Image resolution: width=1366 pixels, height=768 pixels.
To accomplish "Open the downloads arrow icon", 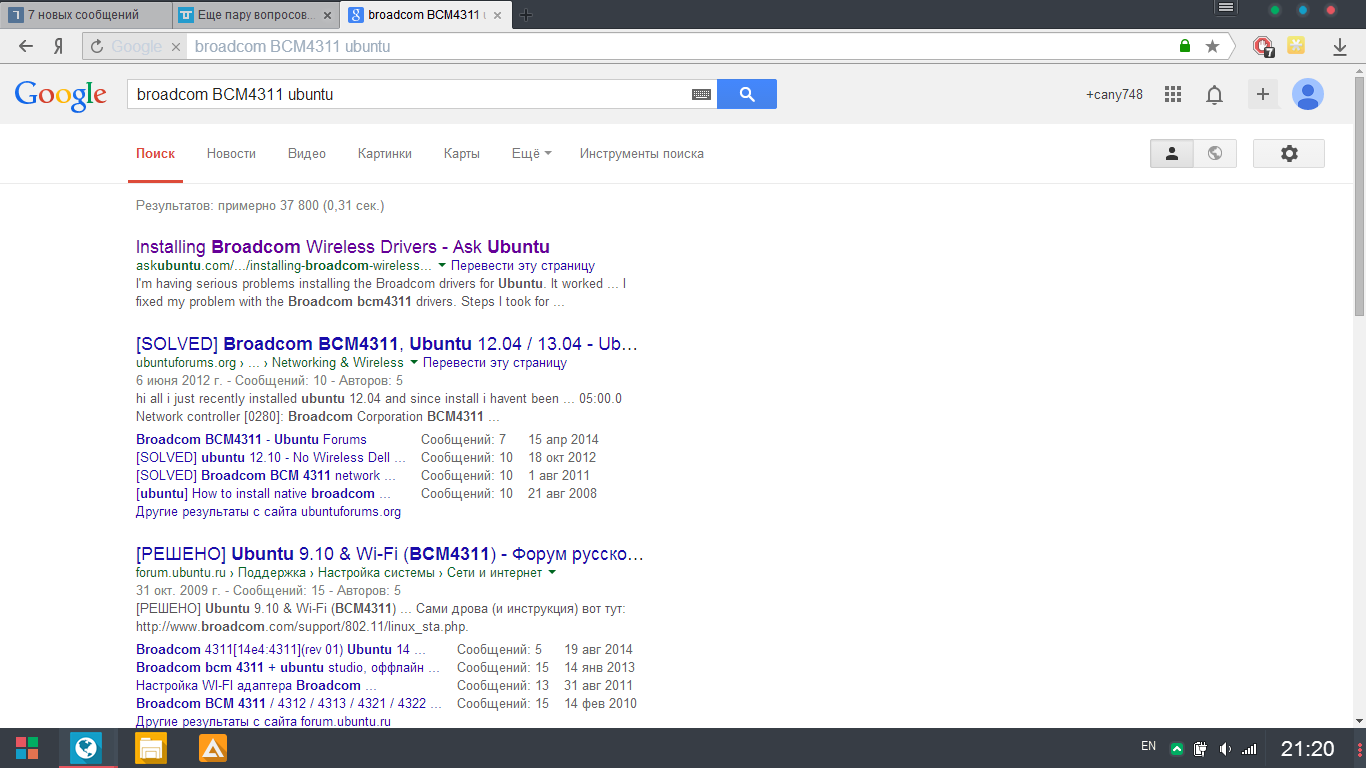I will tap(1340, 46).
